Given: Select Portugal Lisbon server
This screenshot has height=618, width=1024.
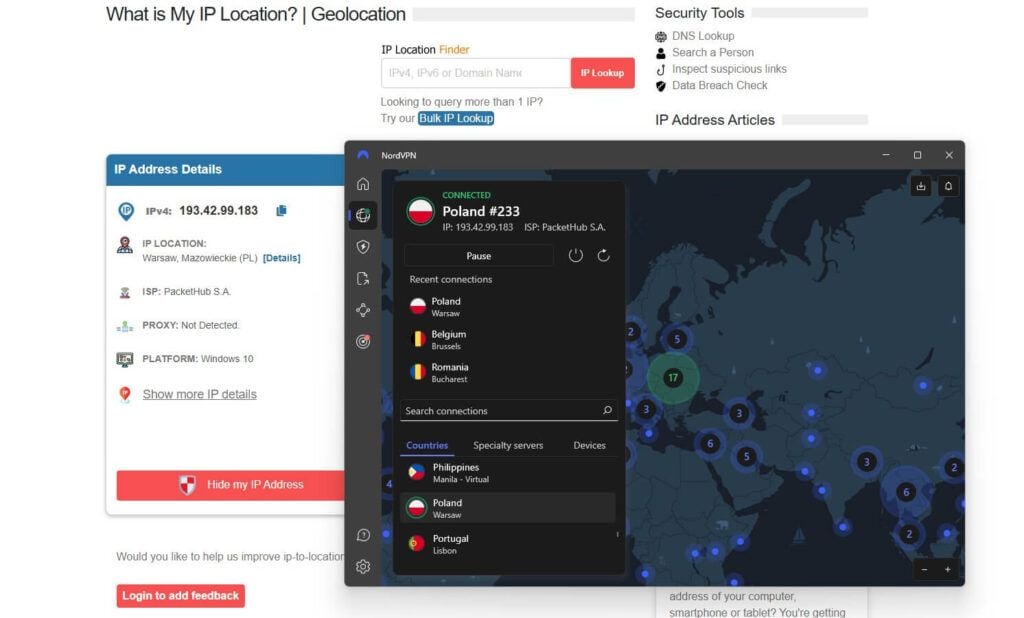Looking at the screenshot, I should click(x=507, y=544).
